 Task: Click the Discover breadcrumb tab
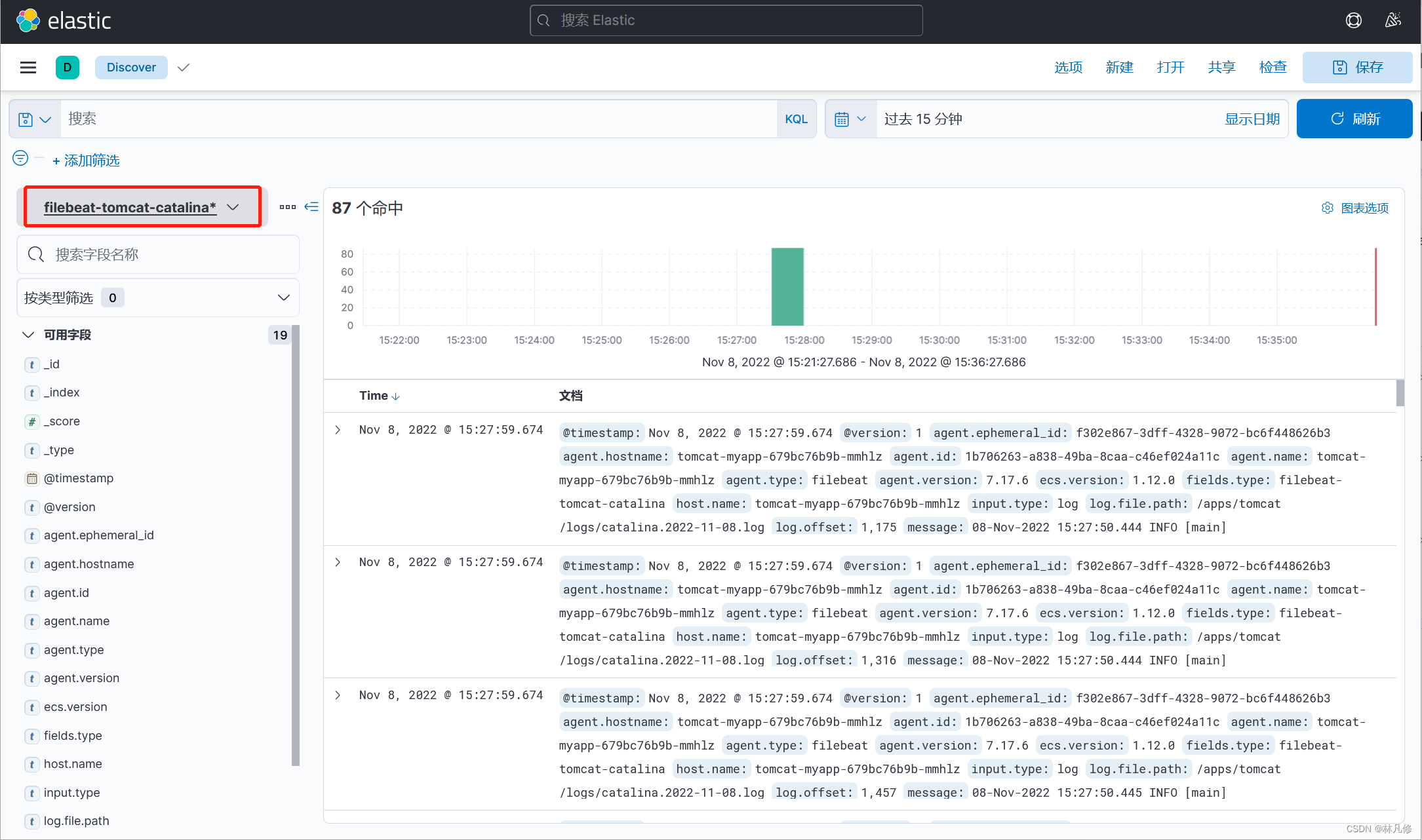point(131,67)
